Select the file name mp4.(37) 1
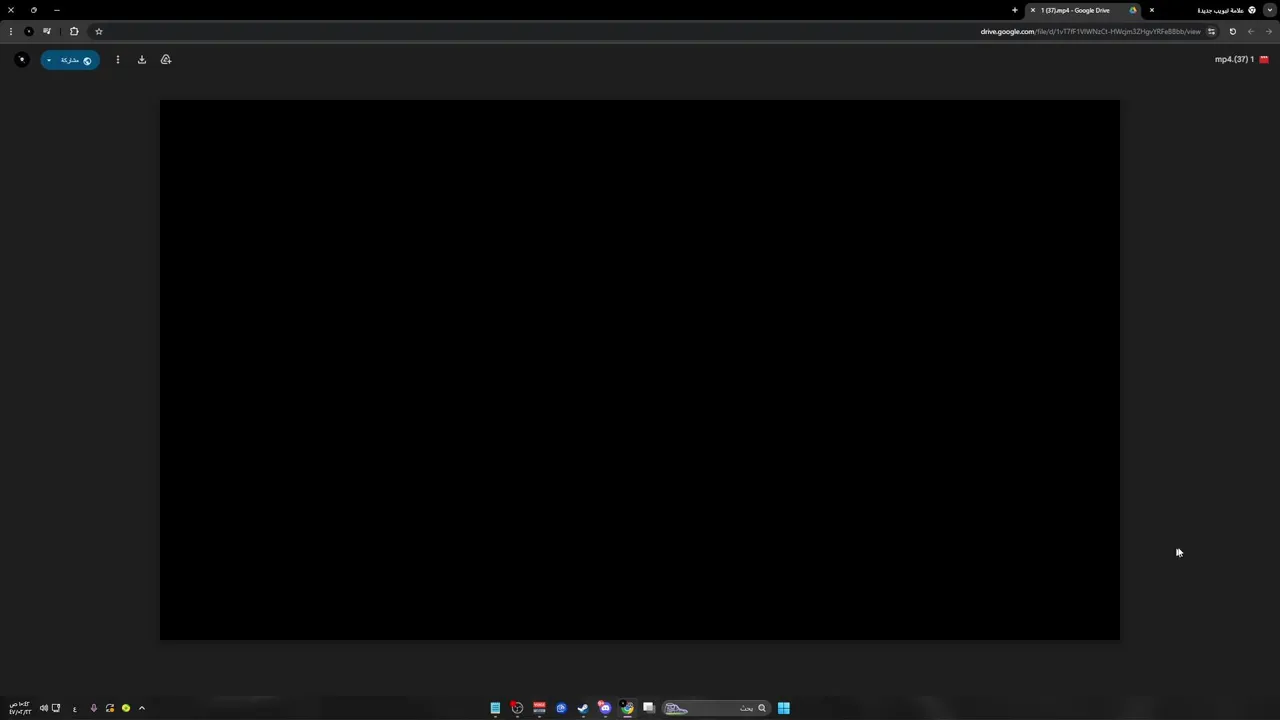 (x=1234, y=59)
